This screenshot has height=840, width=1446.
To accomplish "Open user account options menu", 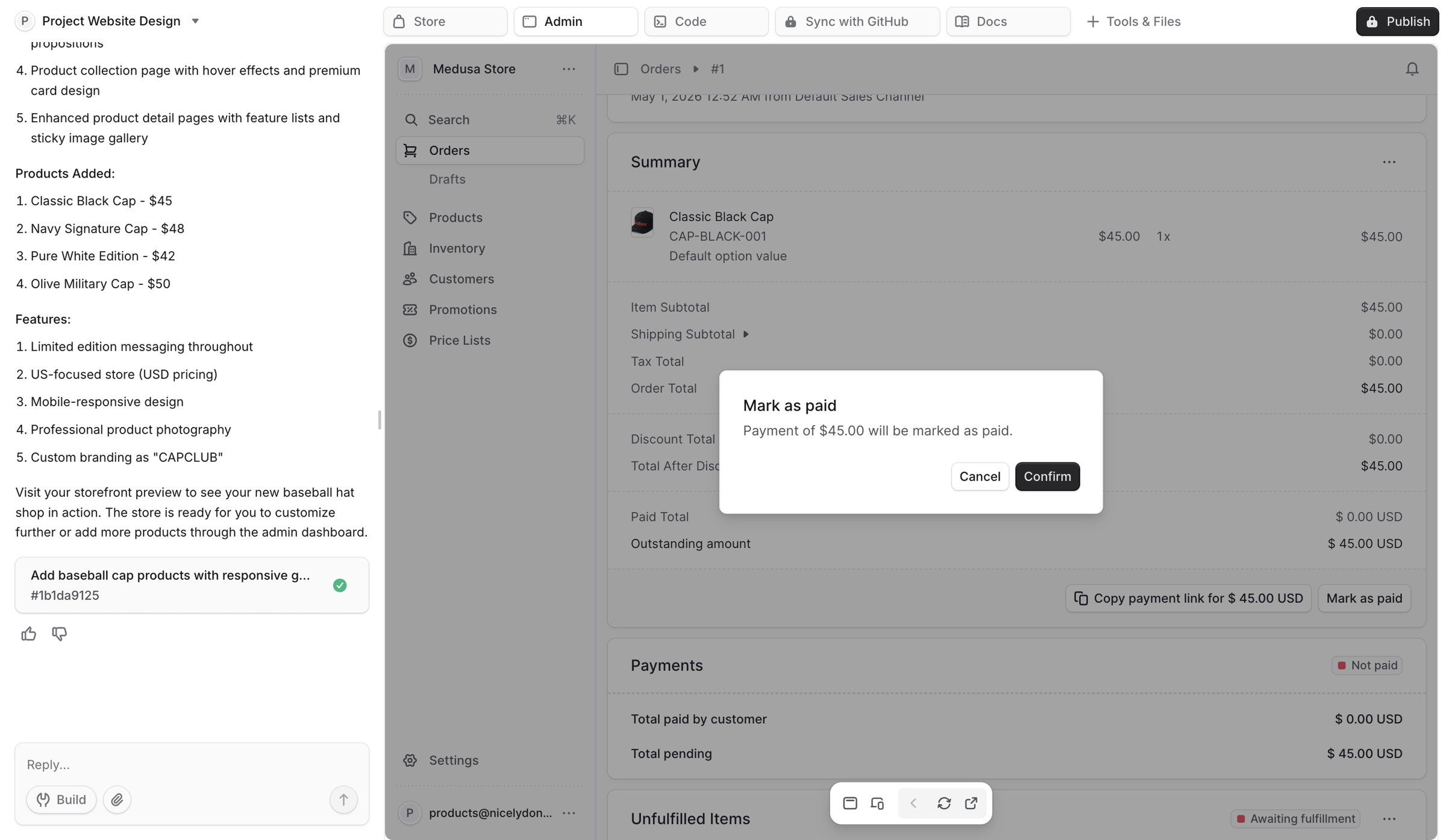I will tap(568, 812).
